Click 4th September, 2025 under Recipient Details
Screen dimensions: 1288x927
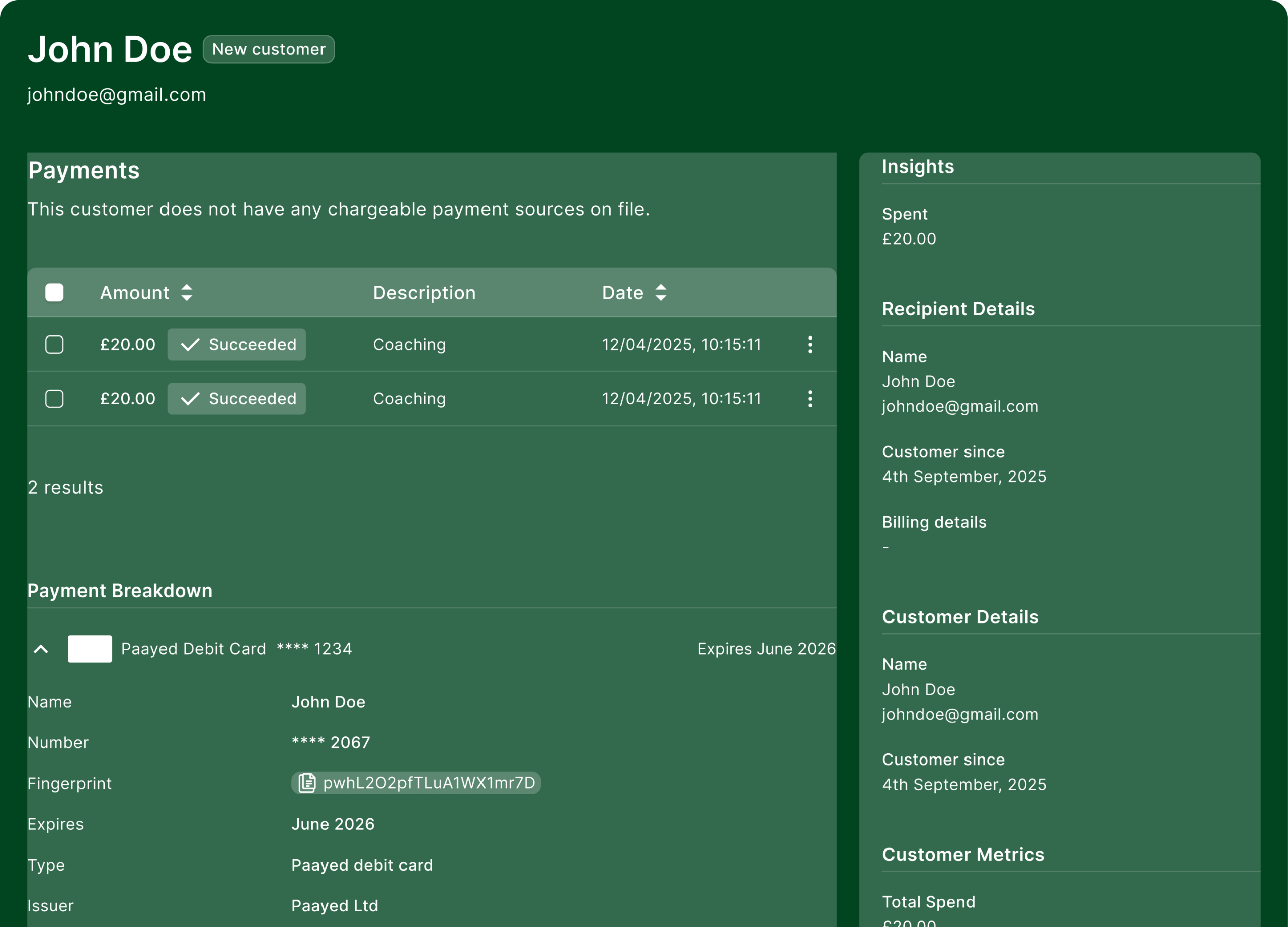pos(964,477)
